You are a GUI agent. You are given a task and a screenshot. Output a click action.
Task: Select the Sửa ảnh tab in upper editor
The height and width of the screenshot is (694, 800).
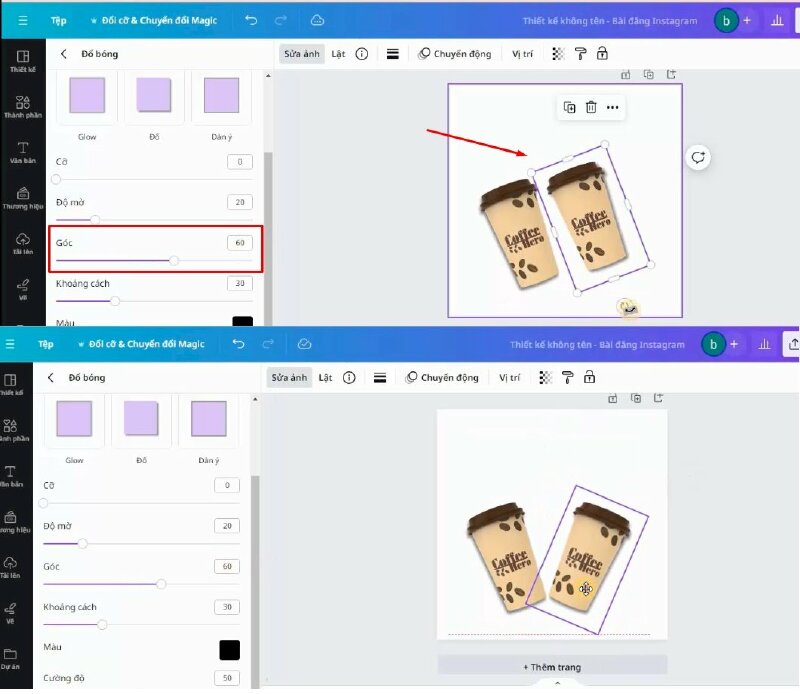pos(303,54)
